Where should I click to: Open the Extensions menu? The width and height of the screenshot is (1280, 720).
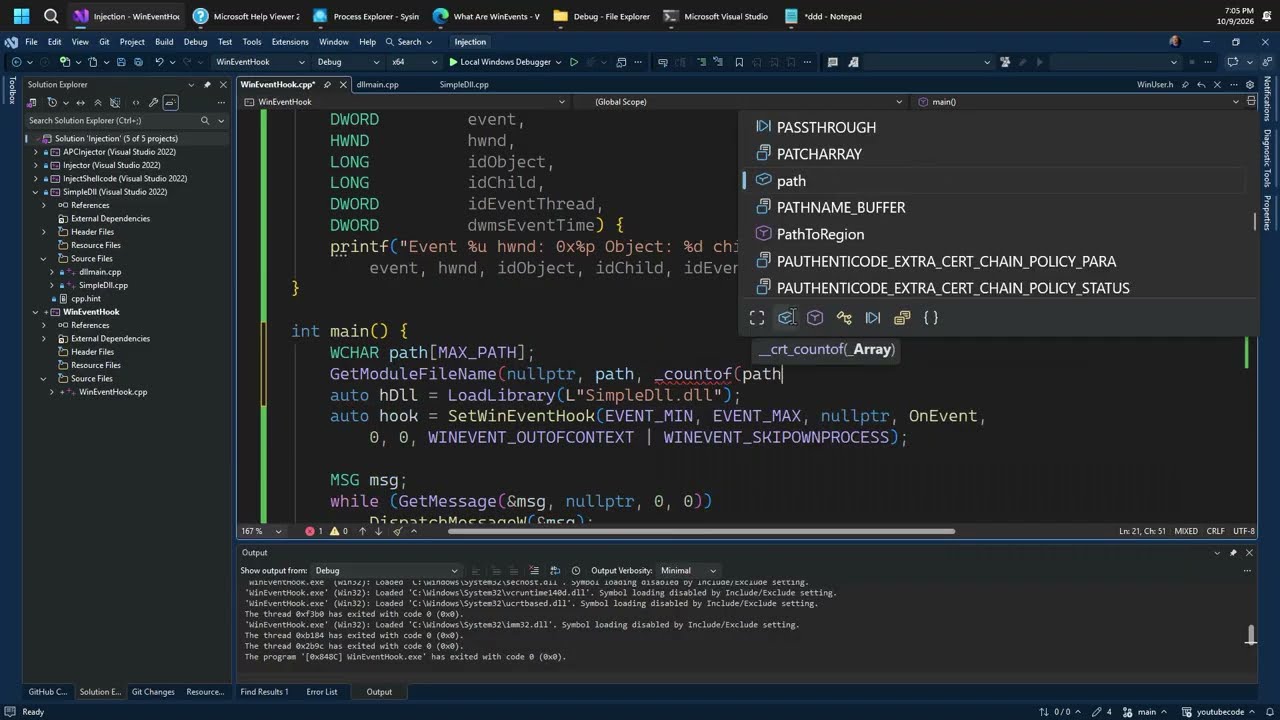pos(290,42)
